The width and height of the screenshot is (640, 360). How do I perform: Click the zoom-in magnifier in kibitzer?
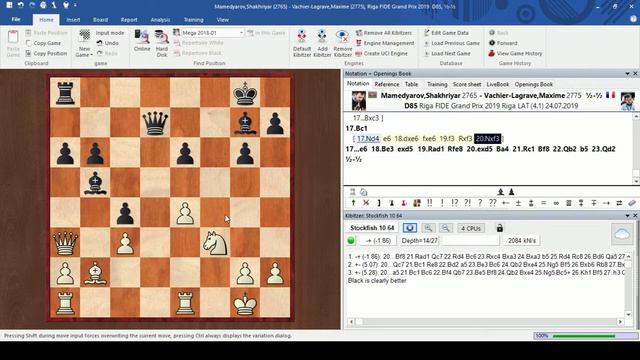coord(428,228)
